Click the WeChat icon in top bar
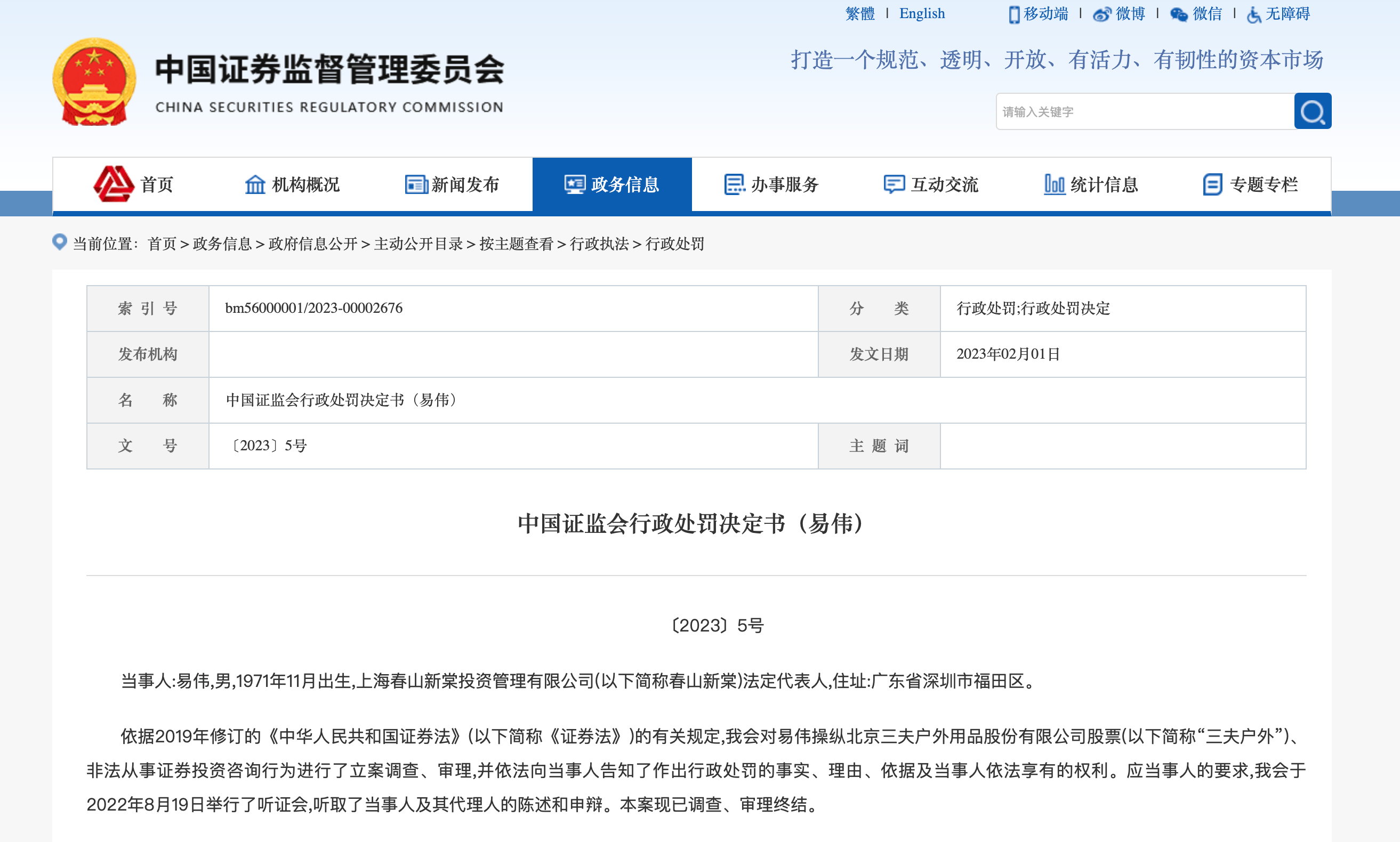The width and height of the screenshot is (1400, 842). pos(1179,14)
